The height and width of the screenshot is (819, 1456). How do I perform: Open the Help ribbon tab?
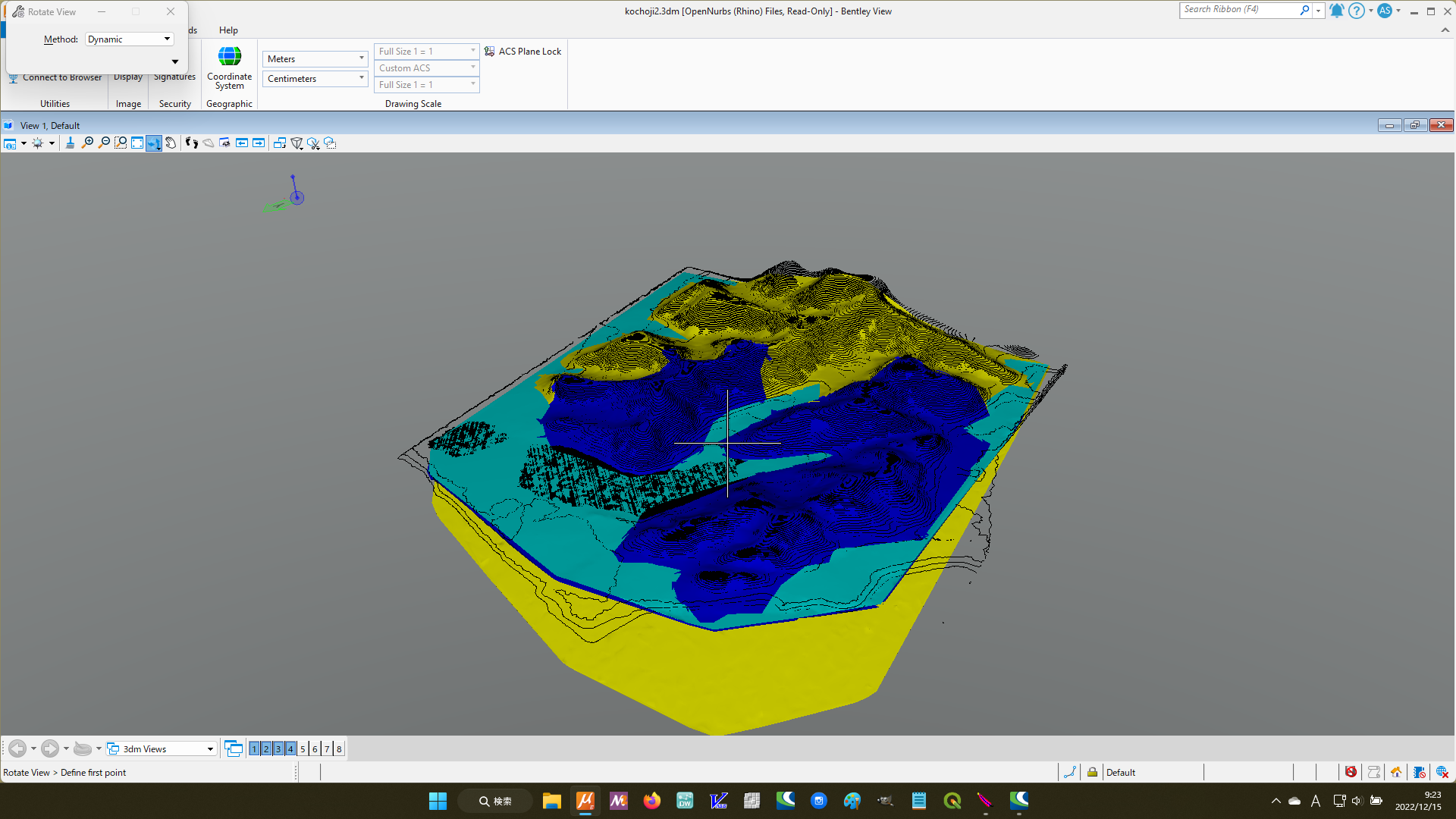[228, 30]
